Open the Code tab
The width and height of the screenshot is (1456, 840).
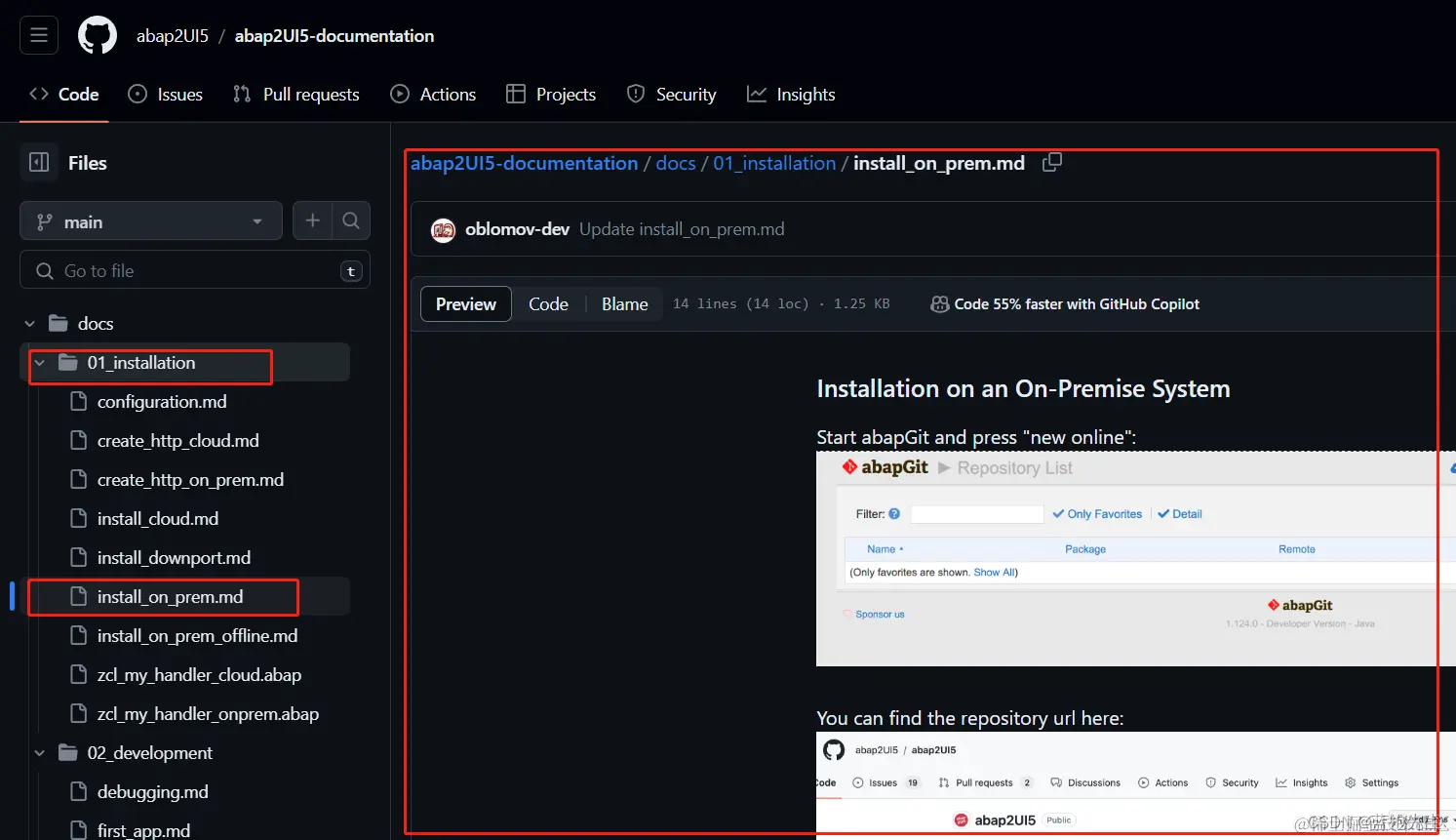click(64, 95)
